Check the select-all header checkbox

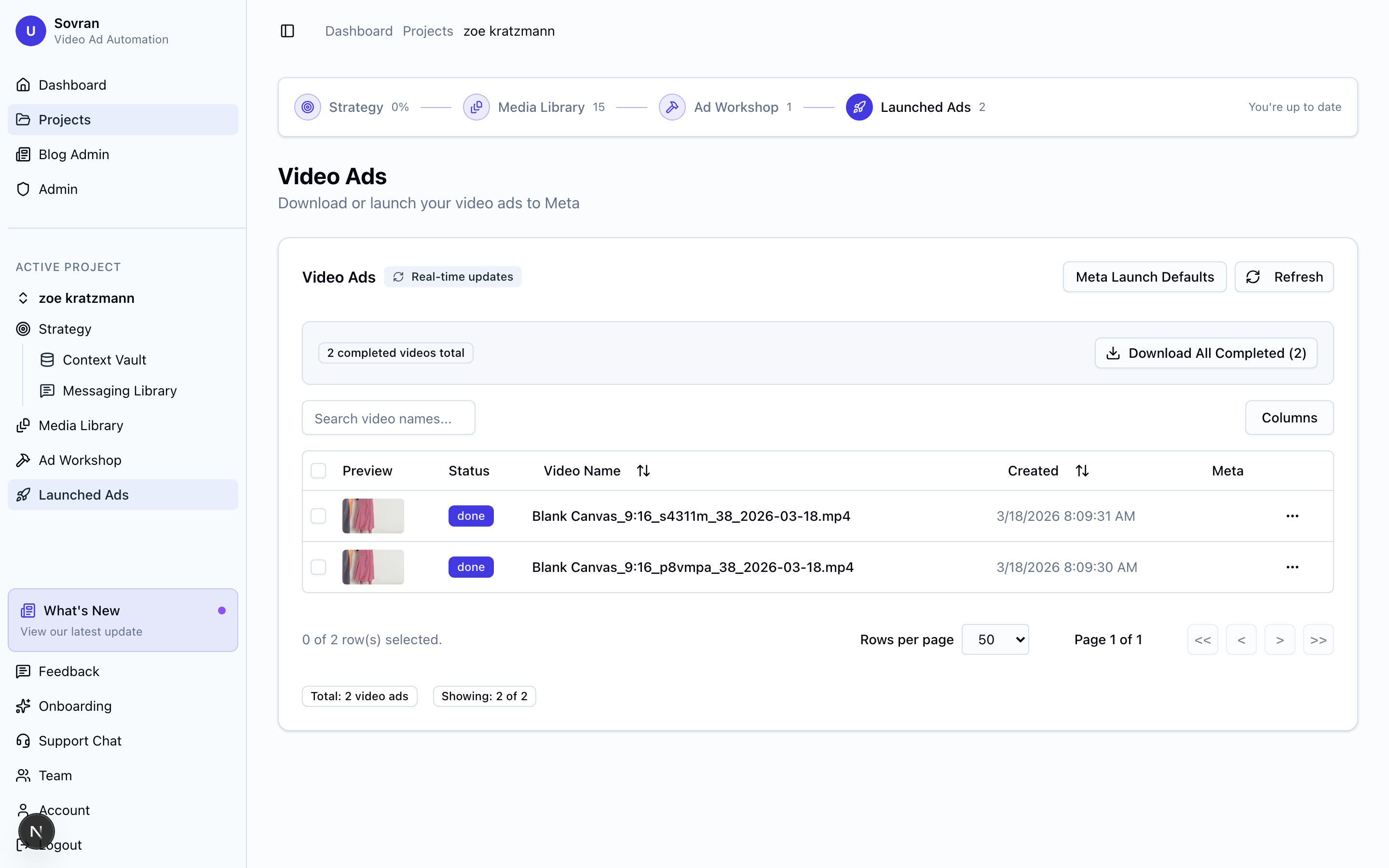318,471
